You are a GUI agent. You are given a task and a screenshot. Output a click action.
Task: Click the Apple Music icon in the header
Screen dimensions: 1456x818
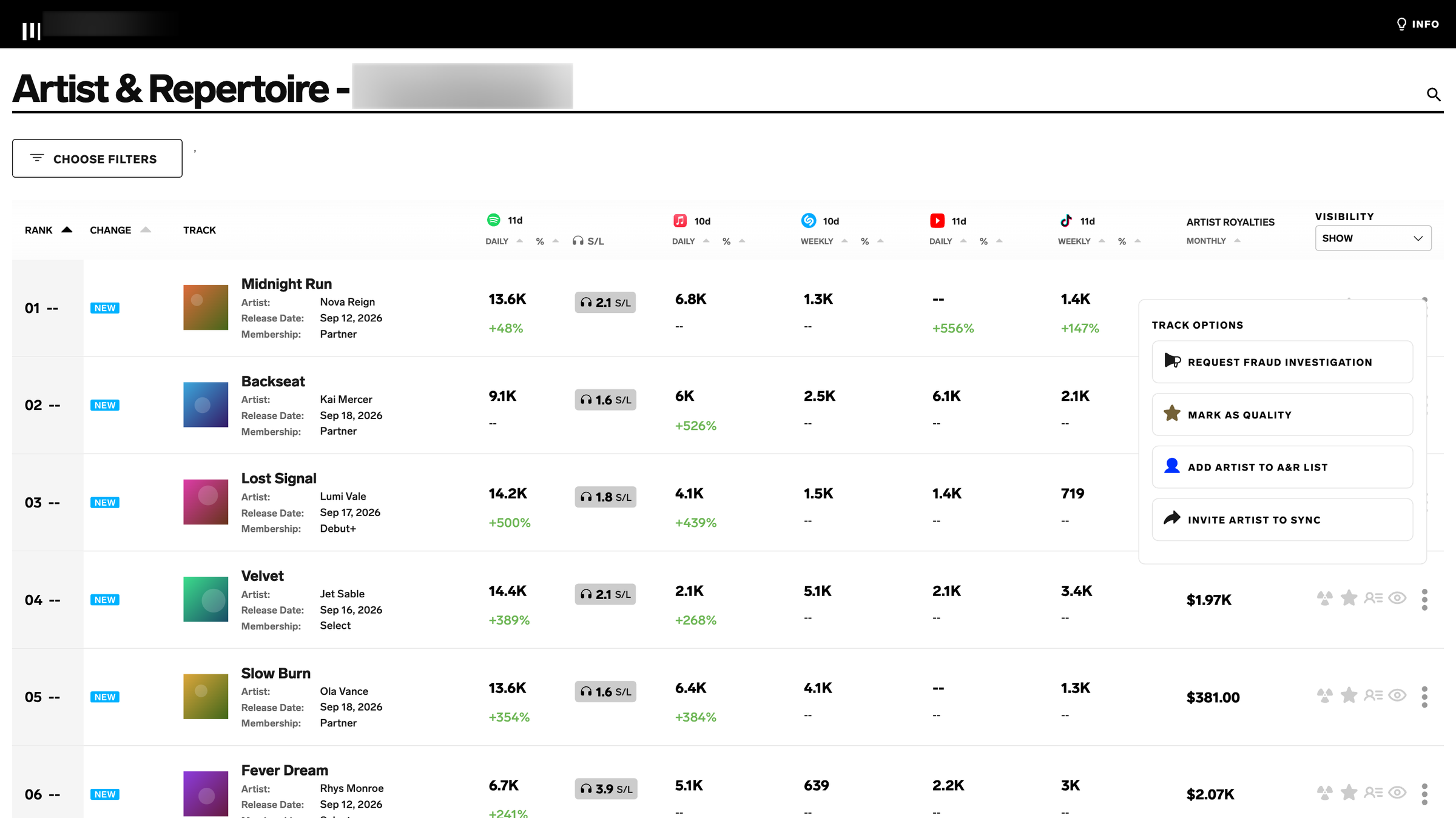pos(680,221)
